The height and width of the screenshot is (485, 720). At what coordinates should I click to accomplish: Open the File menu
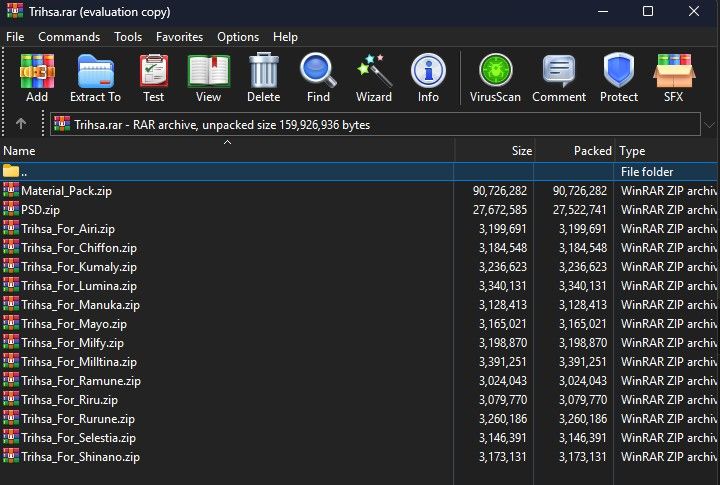[x=15, y=37]
